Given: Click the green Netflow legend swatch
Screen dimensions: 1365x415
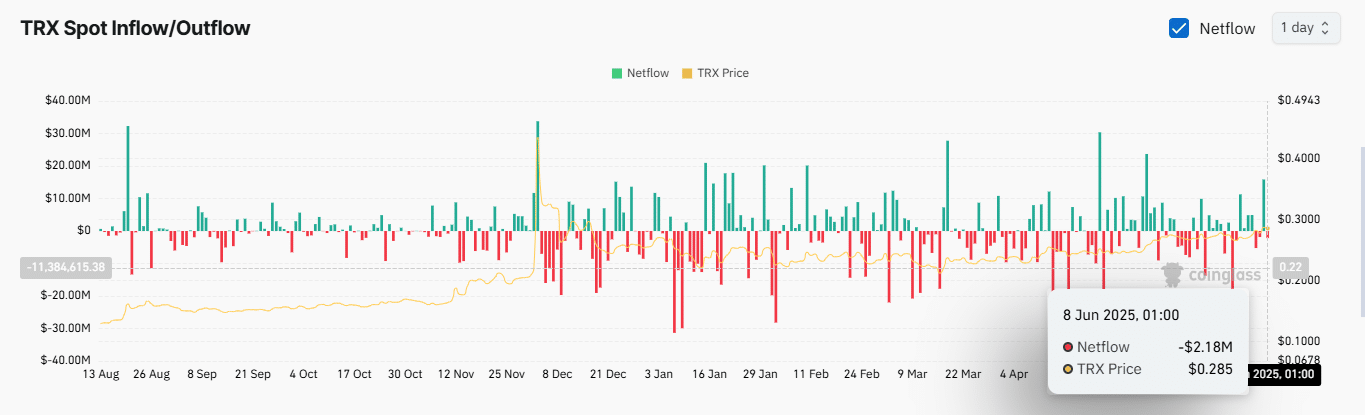Looking at the screenshot, I should [x=617, y=73].
